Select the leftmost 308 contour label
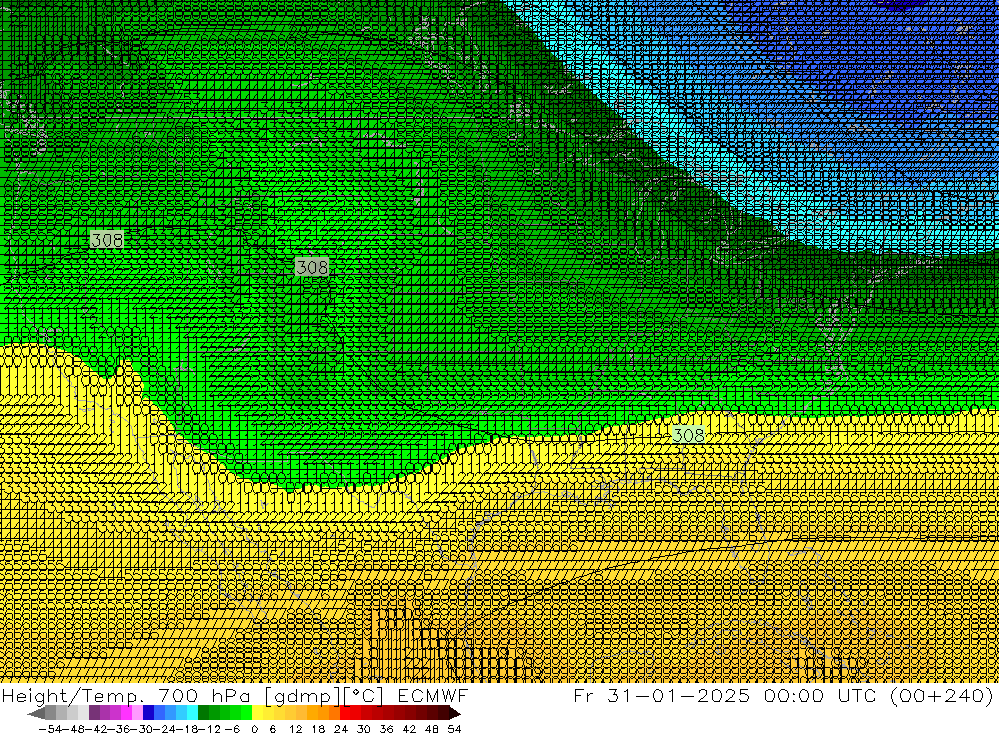1000x733 pixels. (x=106, y=240)
